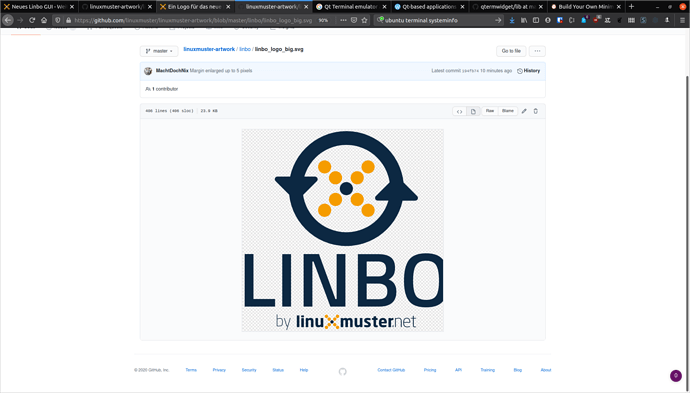Click the Go to file button

511,51
